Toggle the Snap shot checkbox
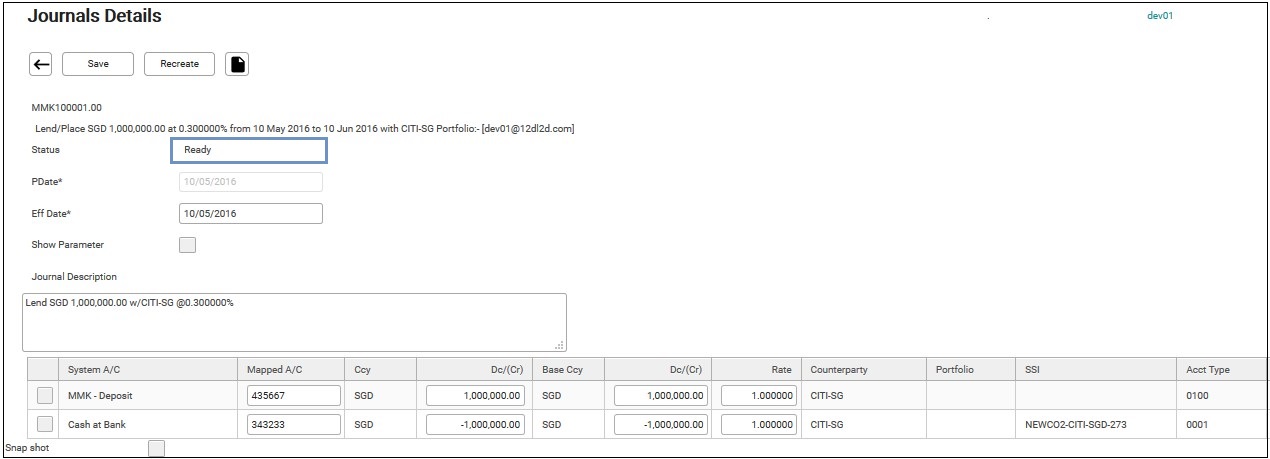The image size is (1270, 459). tap(156, 448)
